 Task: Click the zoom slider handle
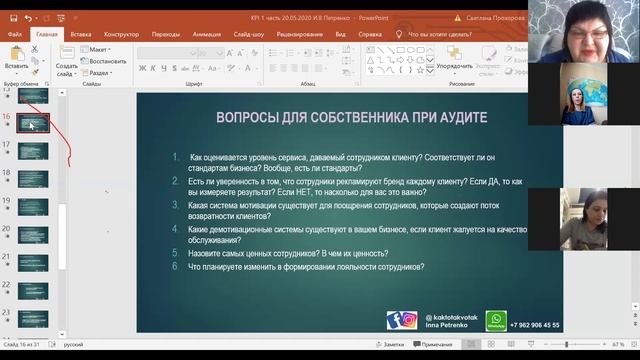[x=567, y=344]
